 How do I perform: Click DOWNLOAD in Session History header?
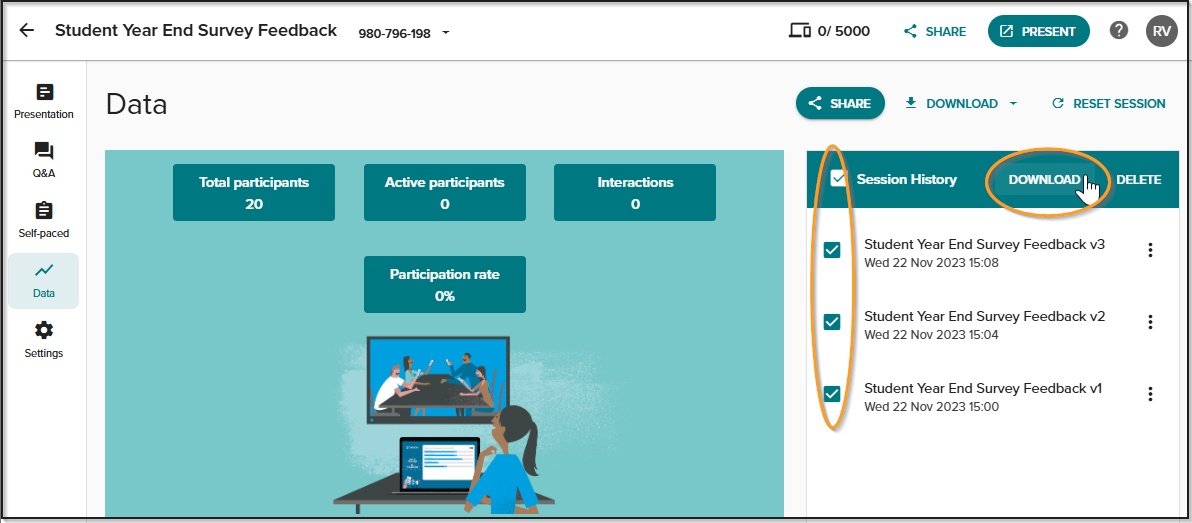[1045, 180]
